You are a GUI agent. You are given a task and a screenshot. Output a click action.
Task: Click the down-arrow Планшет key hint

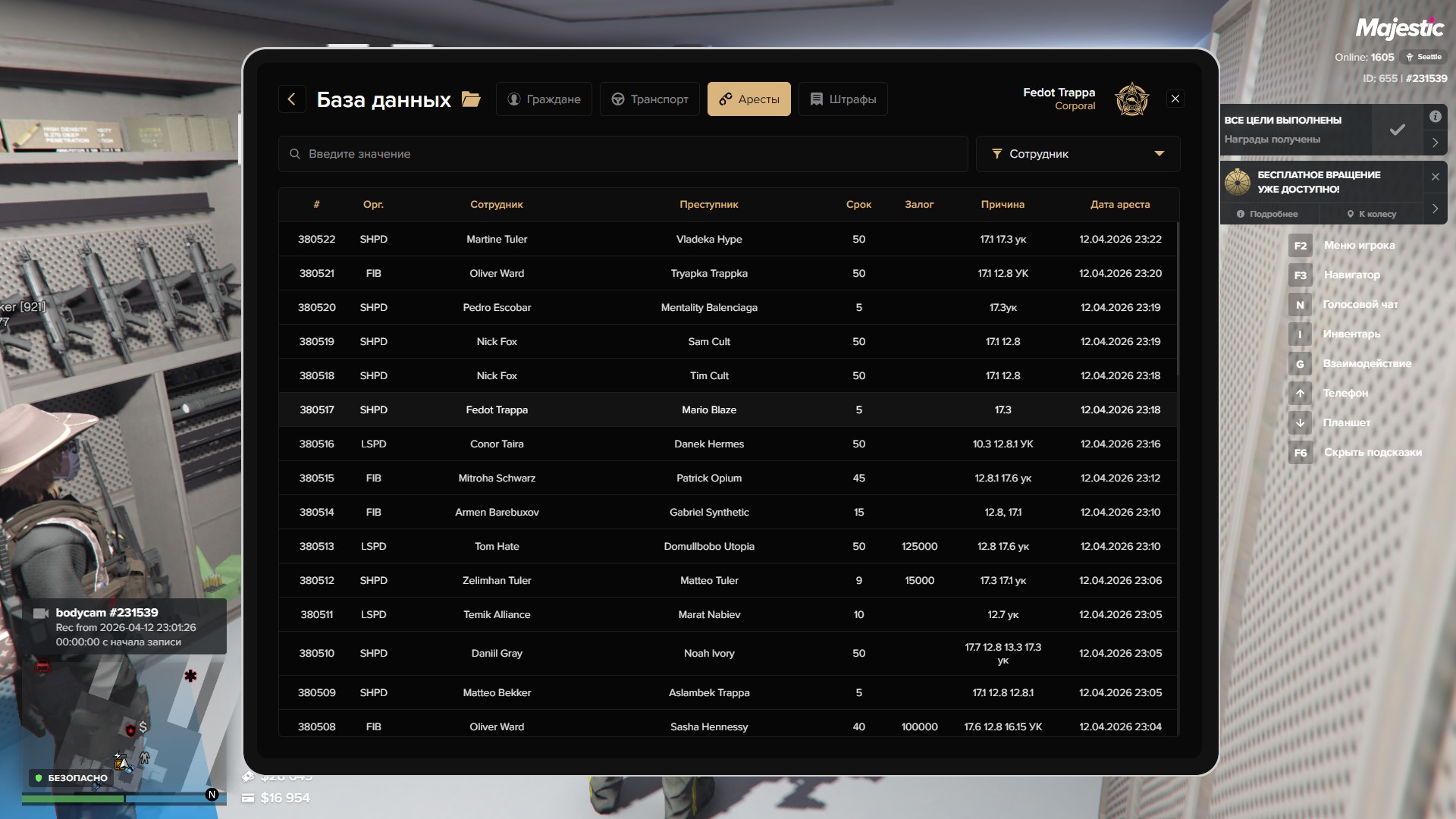1300,423
